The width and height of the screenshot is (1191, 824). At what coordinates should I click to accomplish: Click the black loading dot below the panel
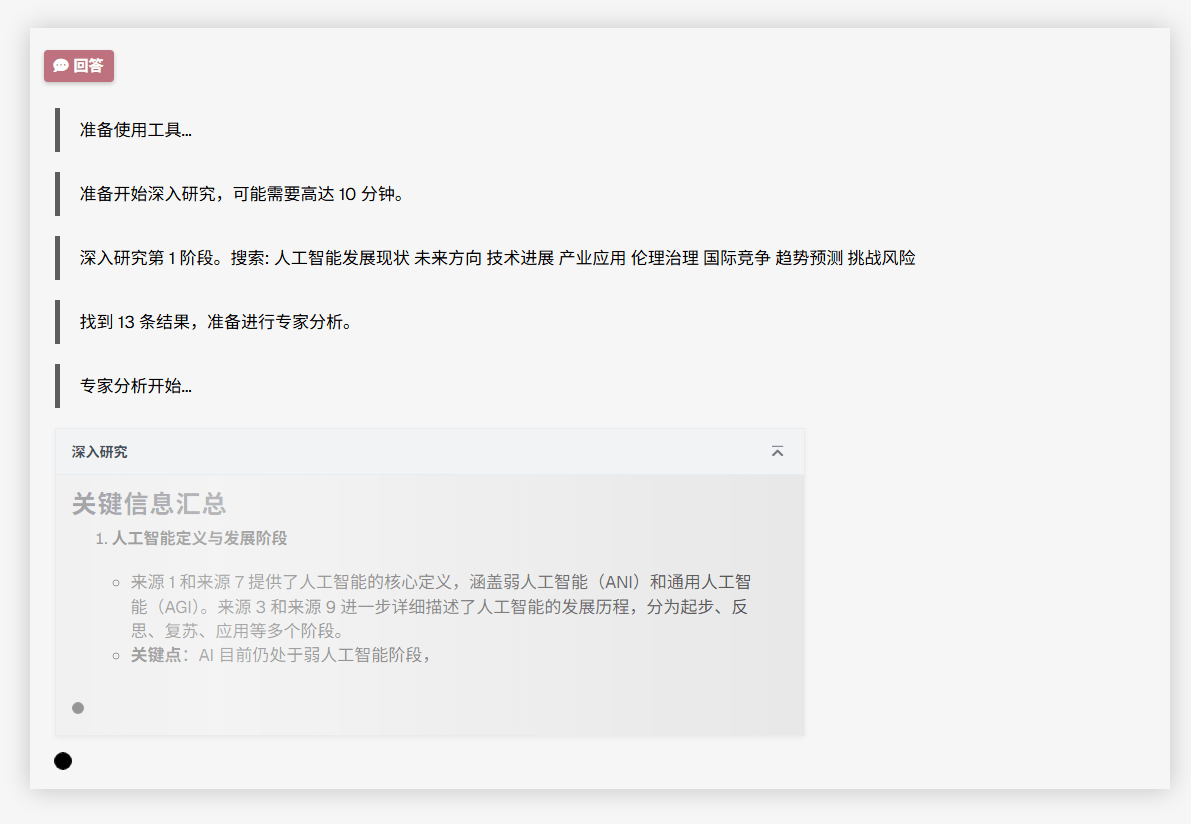(x=63, y=761)
